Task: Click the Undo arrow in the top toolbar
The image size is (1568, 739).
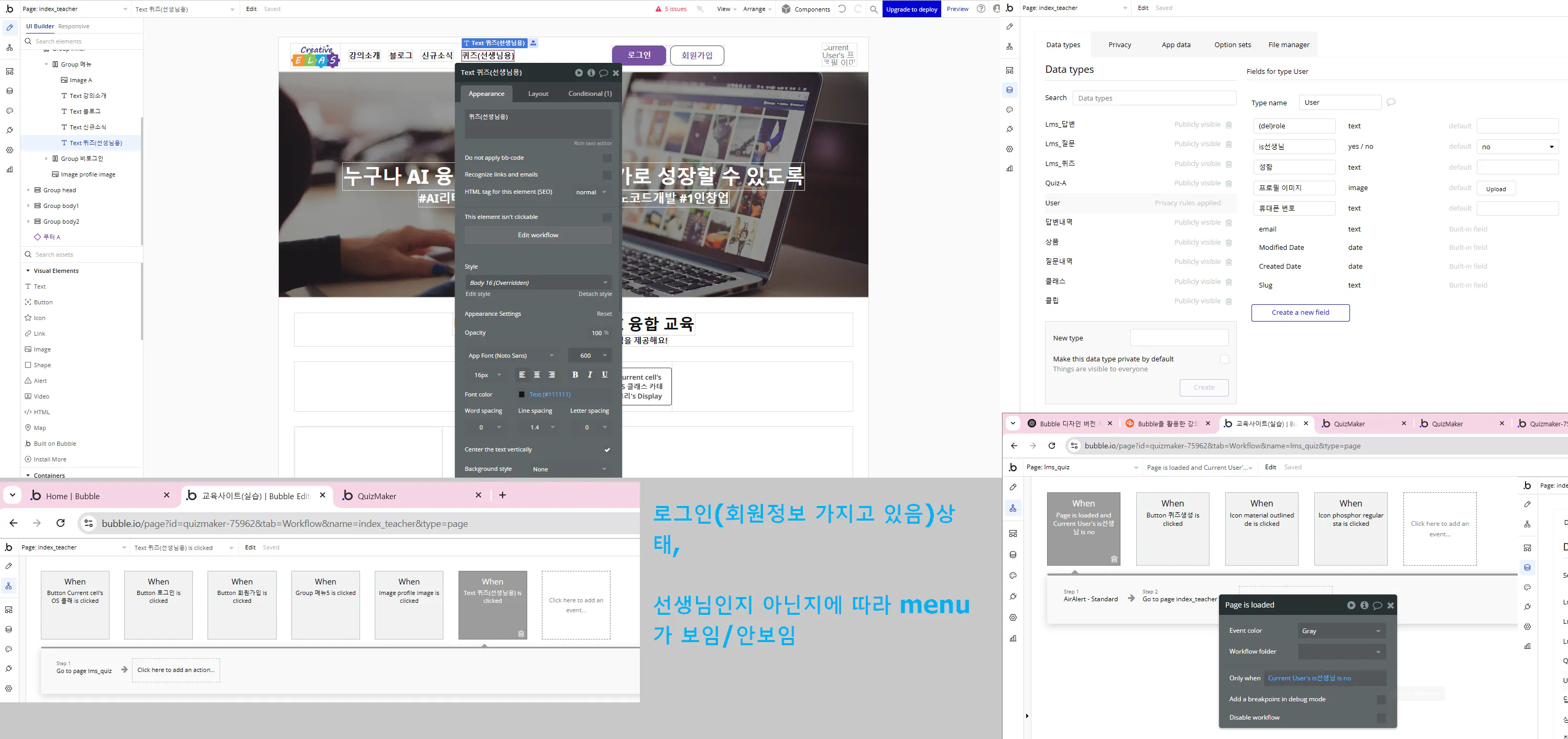Action: 842,9
